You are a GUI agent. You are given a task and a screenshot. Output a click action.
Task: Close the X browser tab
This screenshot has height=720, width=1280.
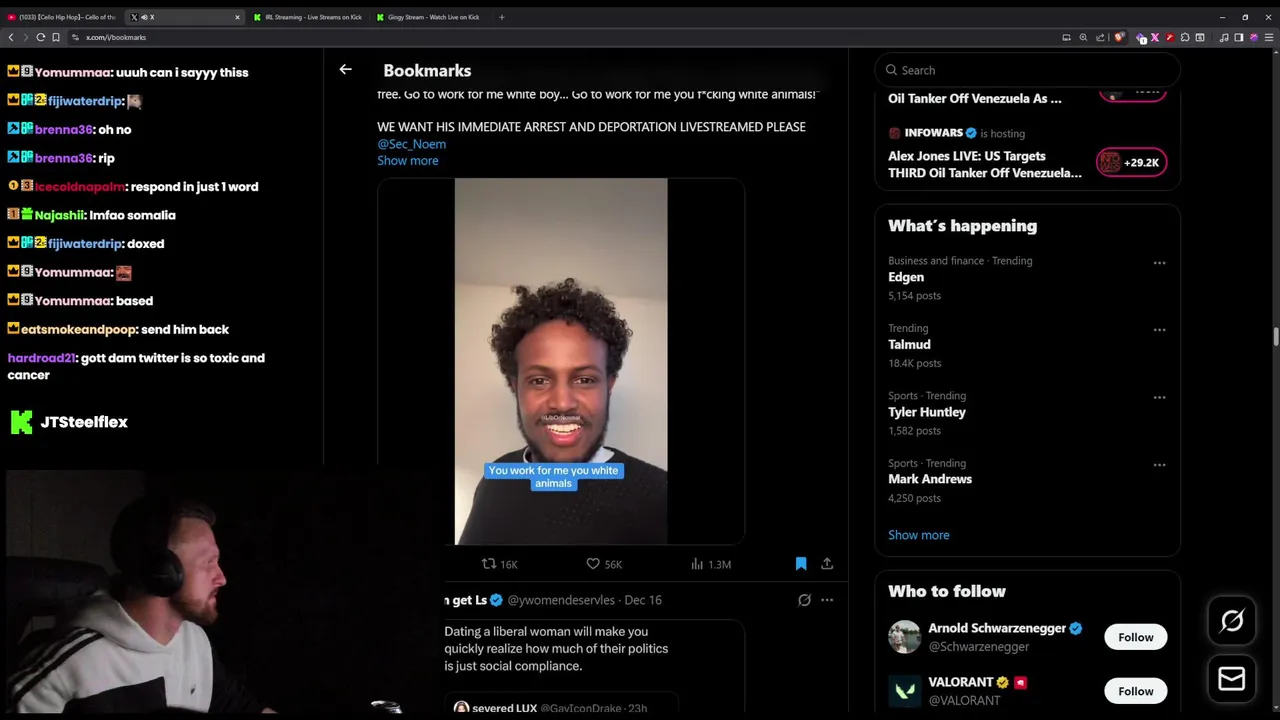pos(237,17)
